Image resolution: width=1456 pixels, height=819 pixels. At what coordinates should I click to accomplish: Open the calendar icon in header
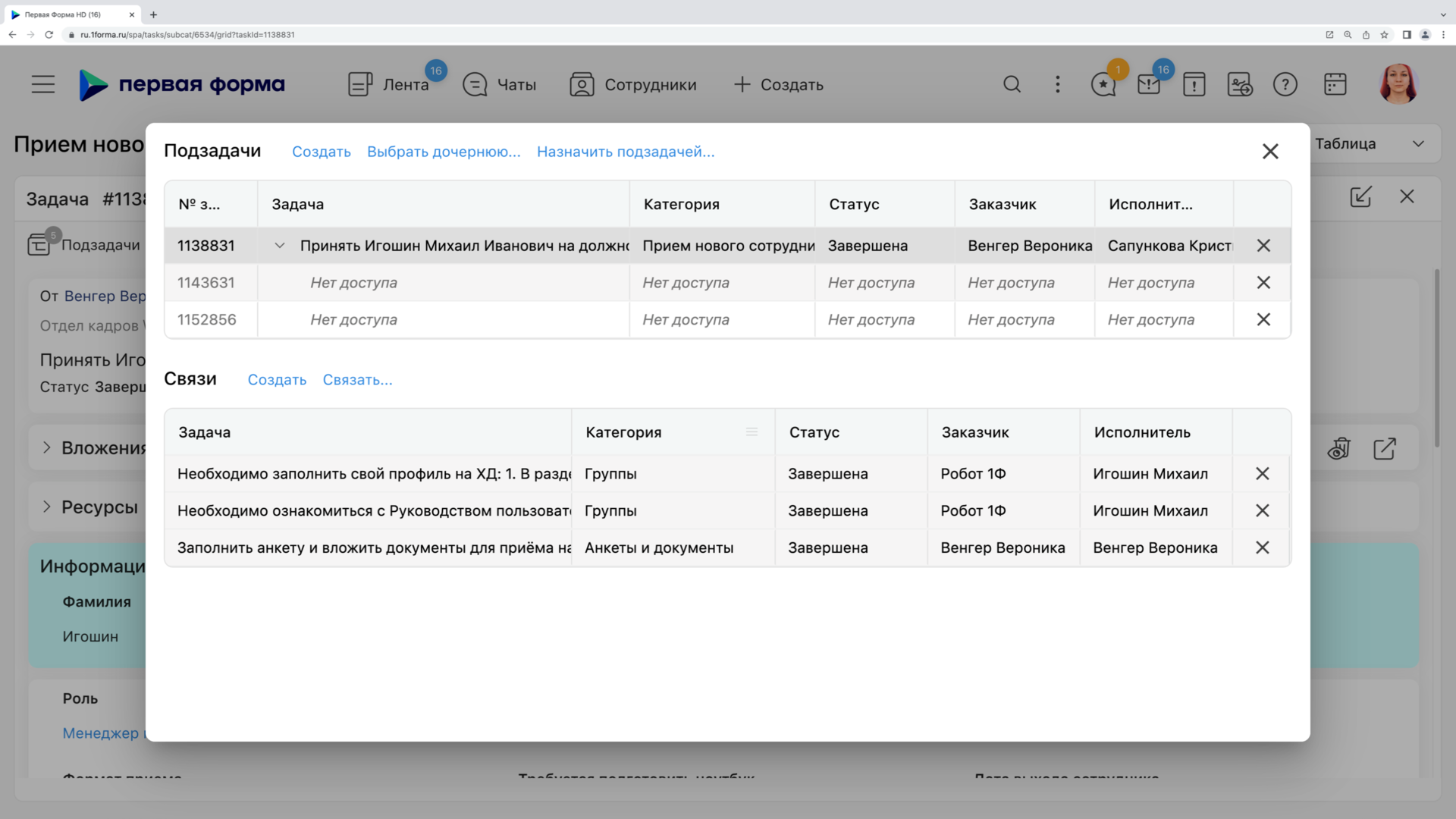coord(1335,84)
